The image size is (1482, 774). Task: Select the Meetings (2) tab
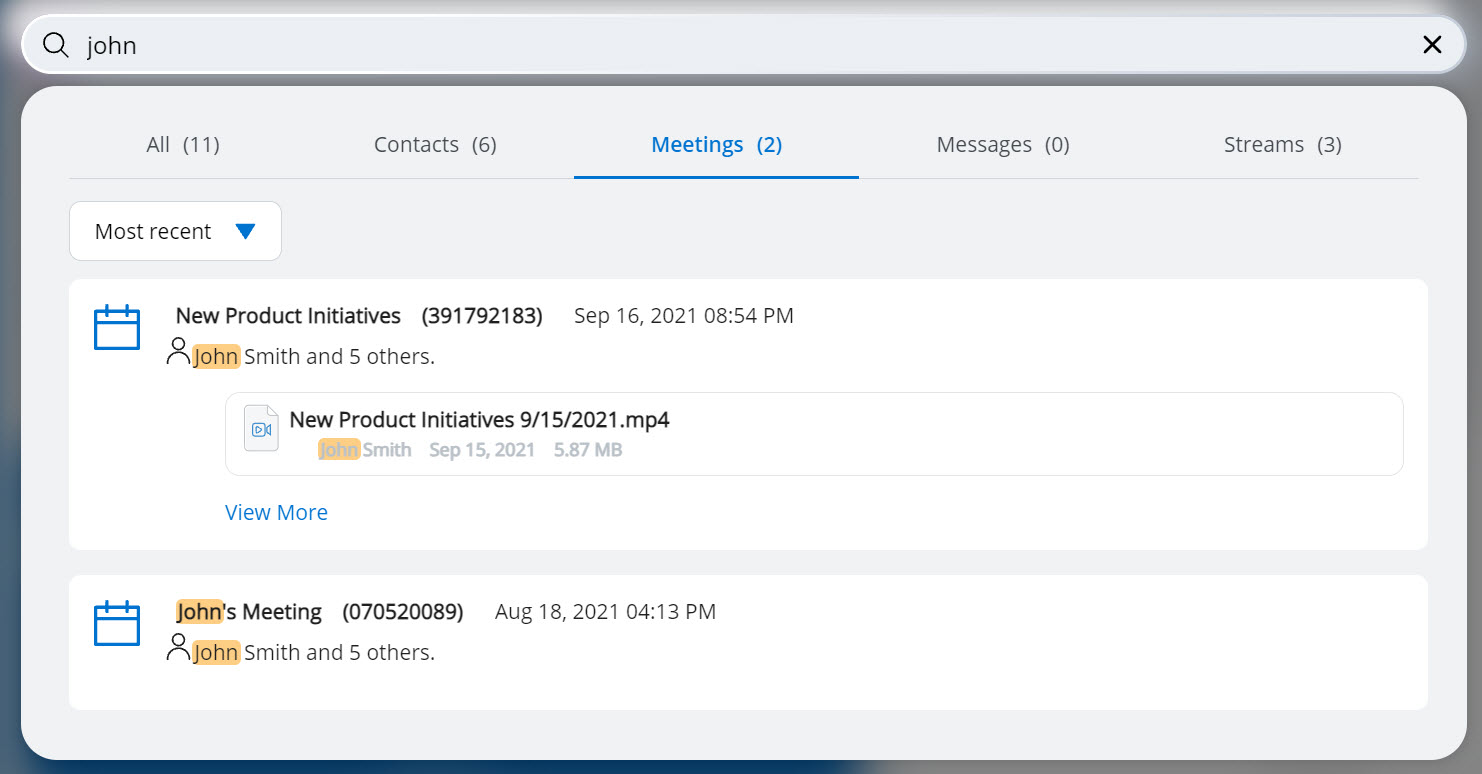pos(716,145)
